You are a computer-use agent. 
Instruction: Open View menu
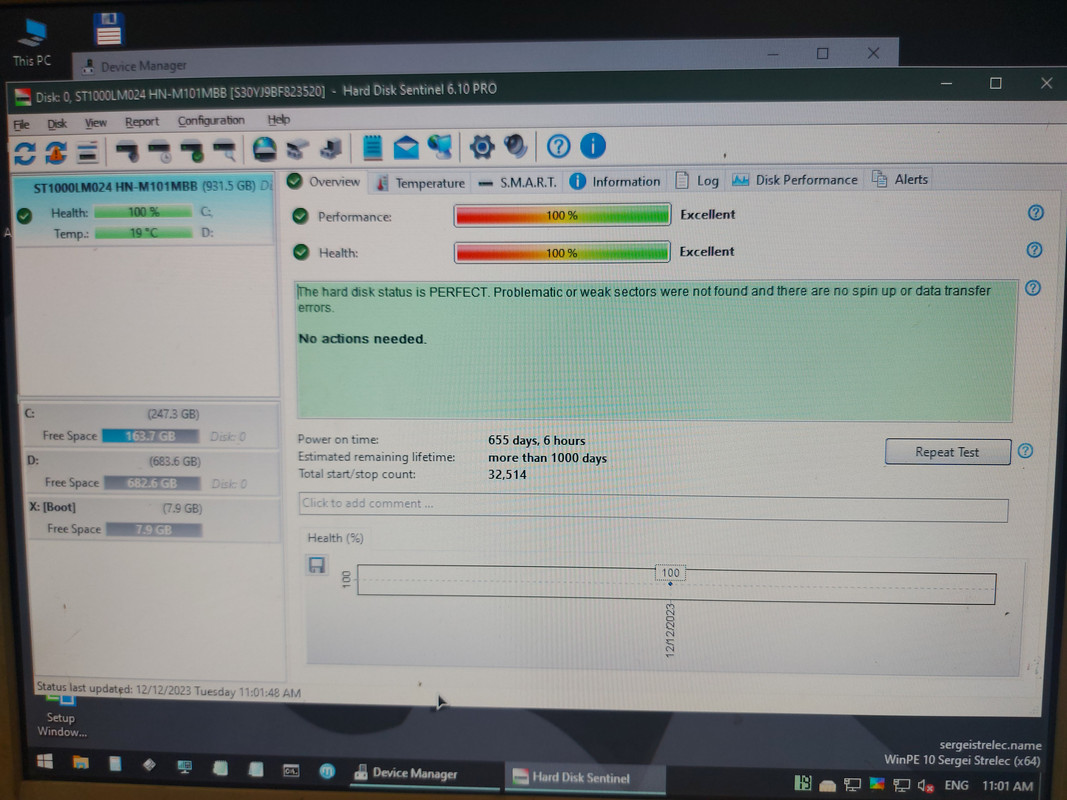95,122
